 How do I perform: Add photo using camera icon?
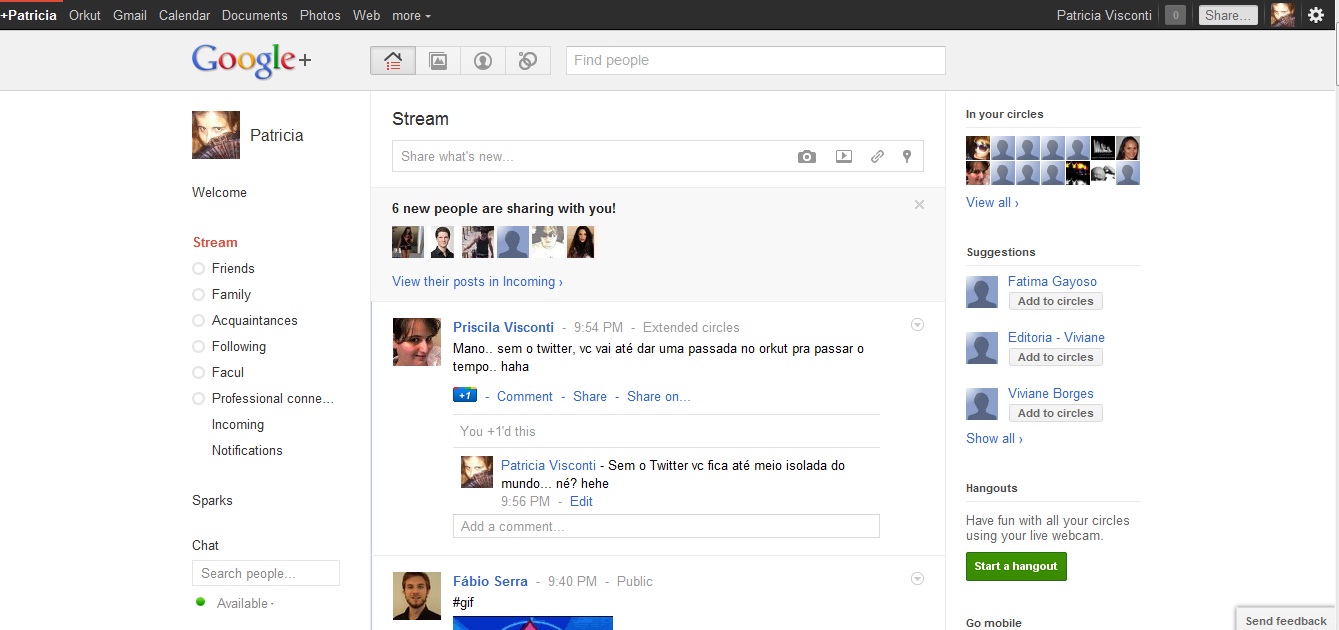[807, 157]
